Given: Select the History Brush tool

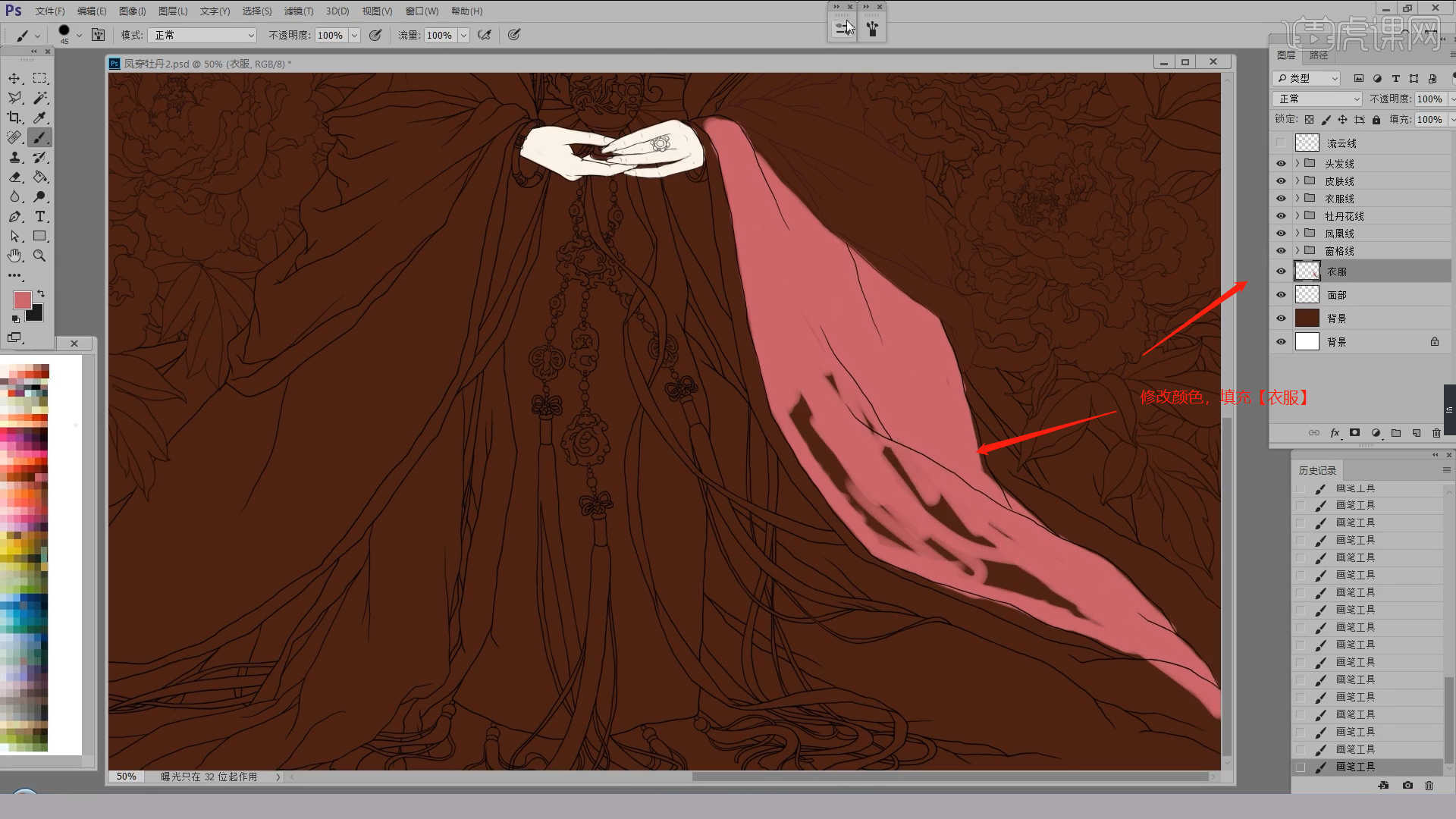Looking at the screenshot, I should pyautogui.click(x=40, y=157).
